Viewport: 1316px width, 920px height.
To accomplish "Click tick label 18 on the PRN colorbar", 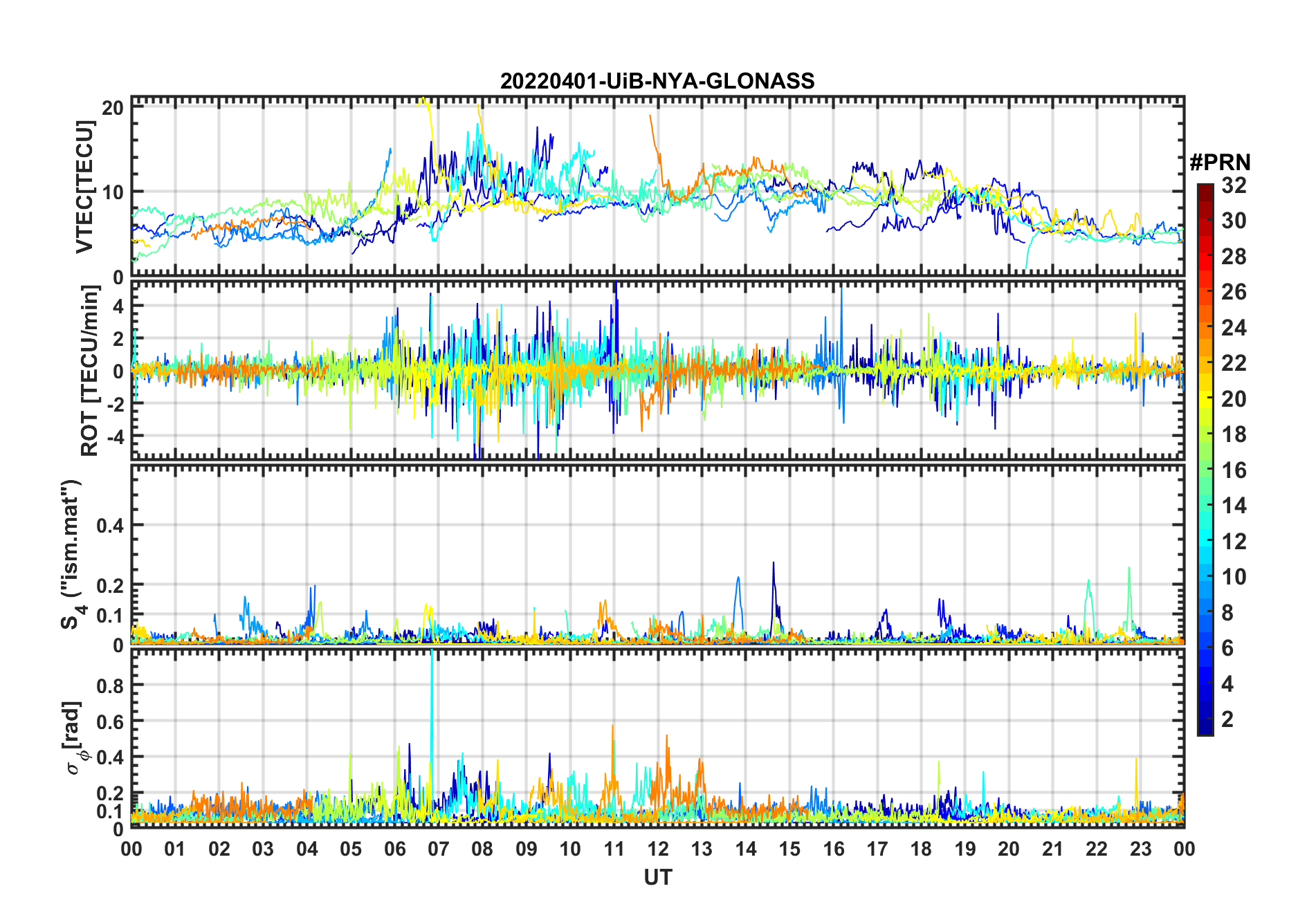I will (1234, 434).
